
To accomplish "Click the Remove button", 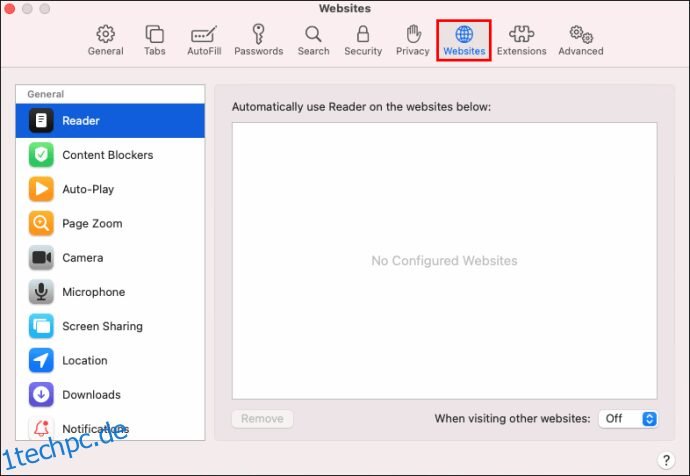I will 262,418.
